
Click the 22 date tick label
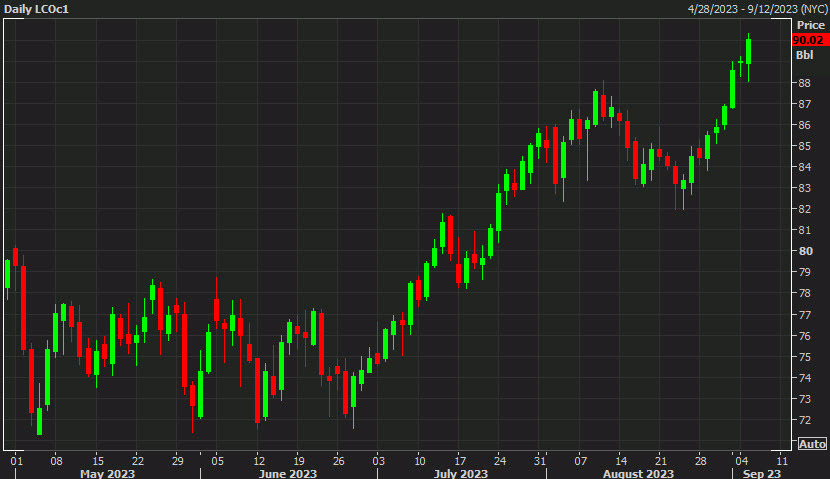(x=137, y=461)
